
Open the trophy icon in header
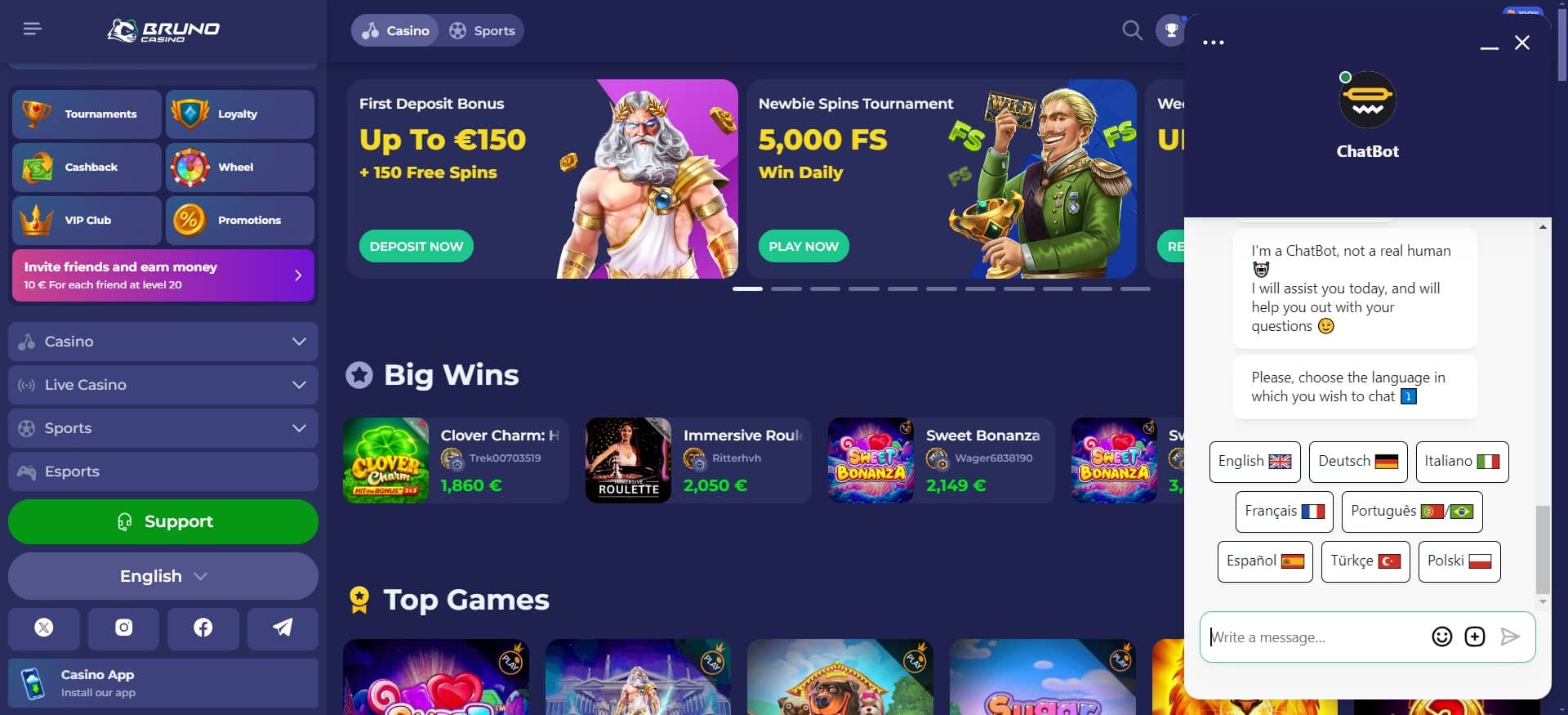coord(1171,31)
